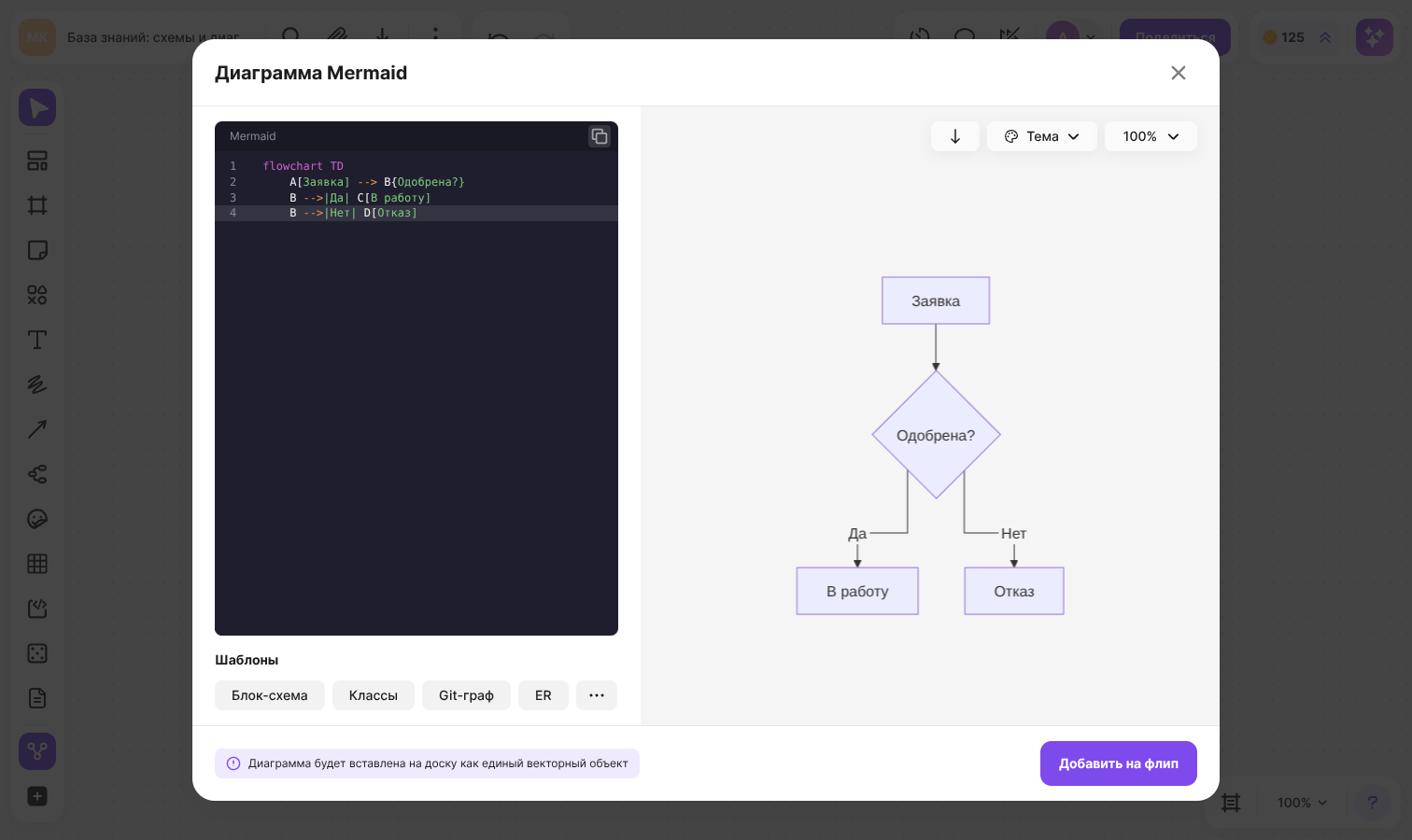The image size is (1412, 840).
Task: Click the AI sparkle button at the top right
Action: (1375, 37)
